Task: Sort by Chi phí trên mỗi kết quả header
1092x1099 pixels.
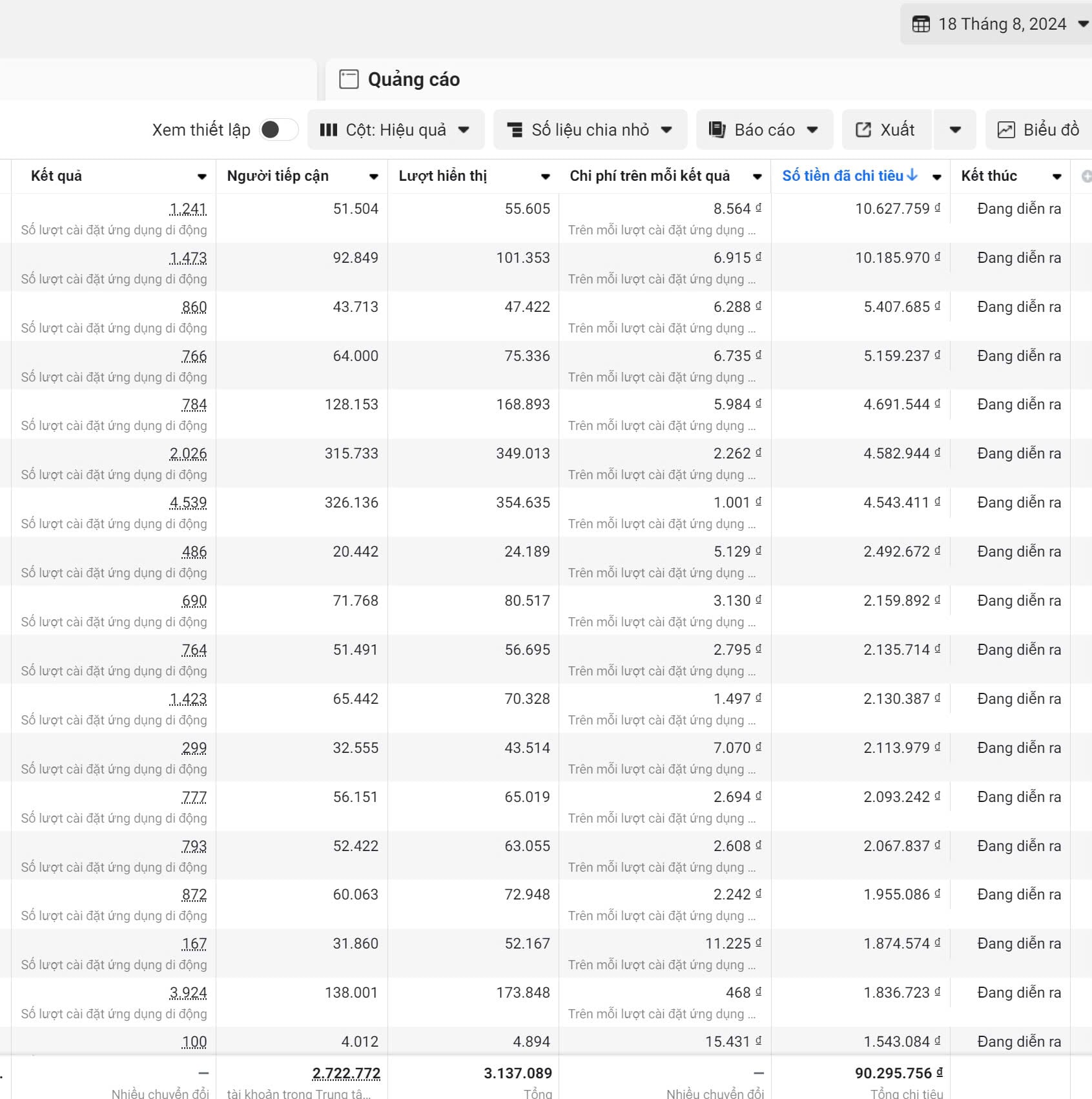Action: (x=650, y=176)
